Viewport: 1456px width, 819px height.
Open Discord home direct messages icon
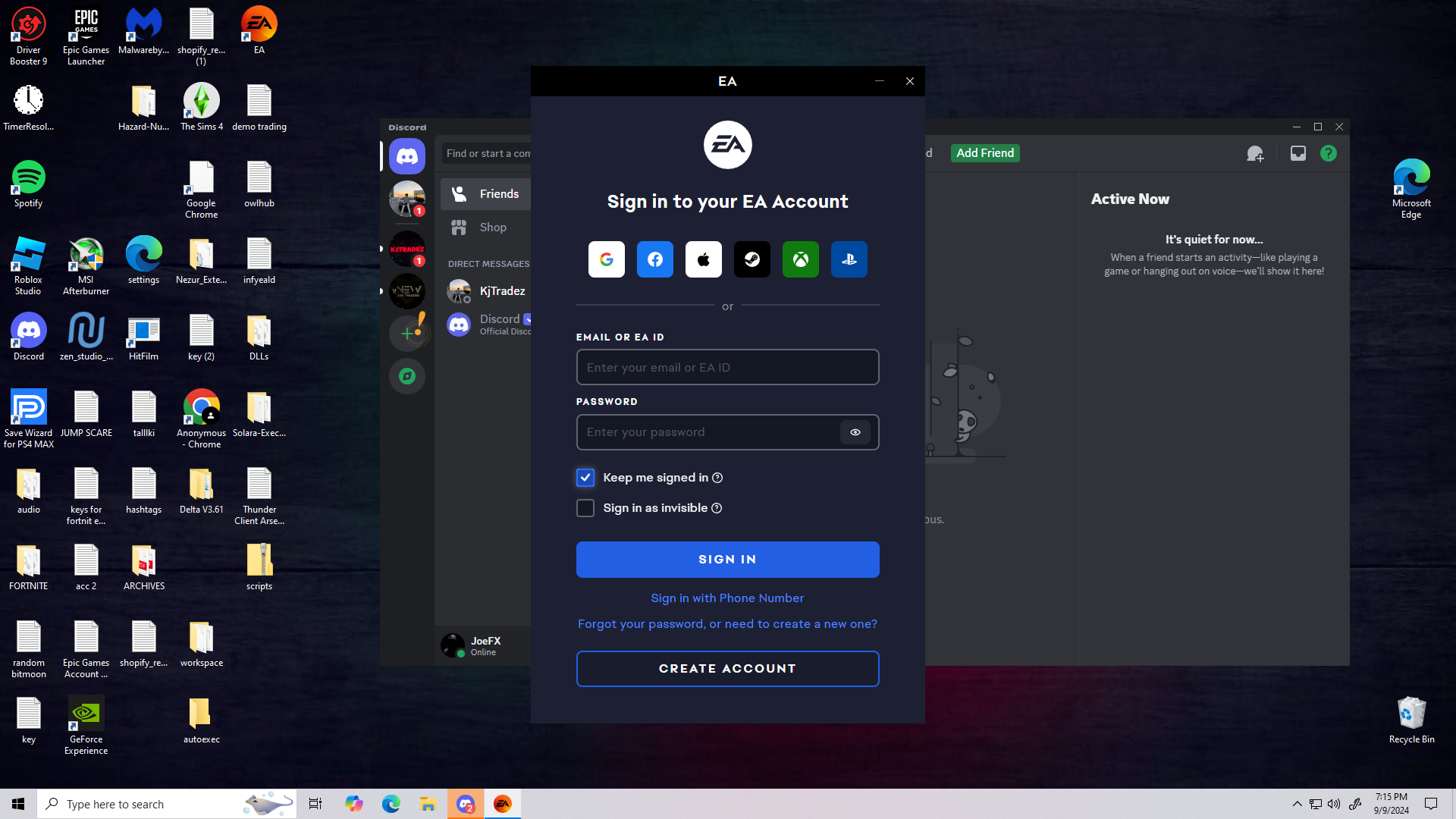pos(407,156)
